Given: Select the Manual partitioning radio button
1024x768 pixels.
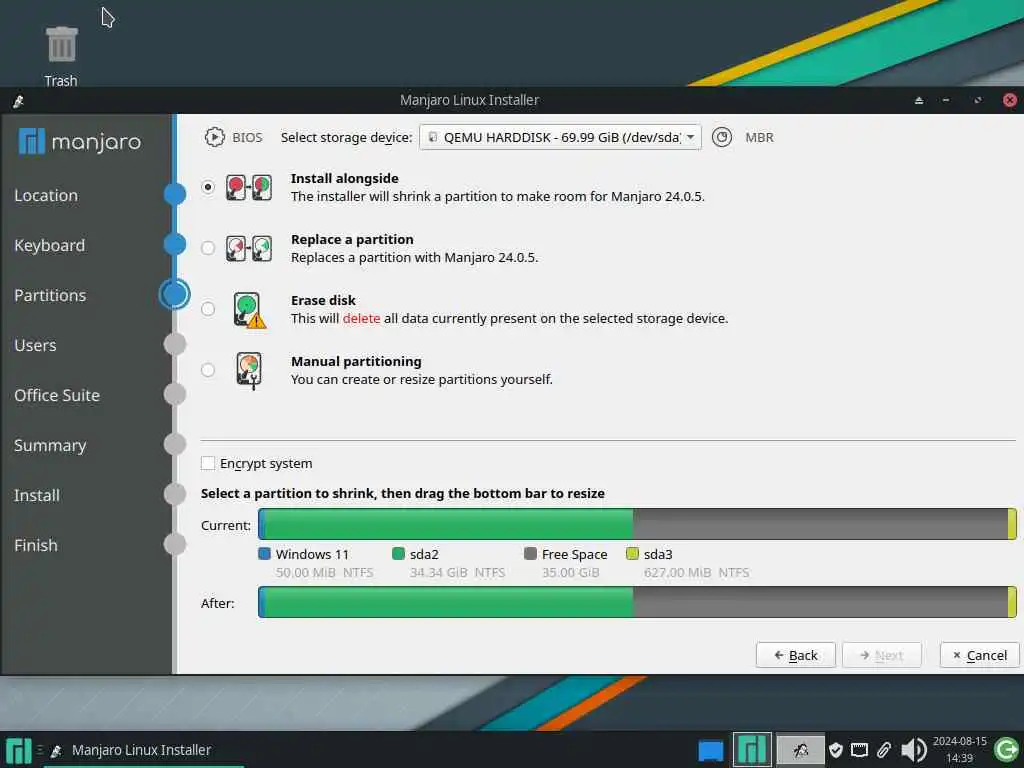Looking at the screenshot, I should pyautogui.click(x=208, y=370).
